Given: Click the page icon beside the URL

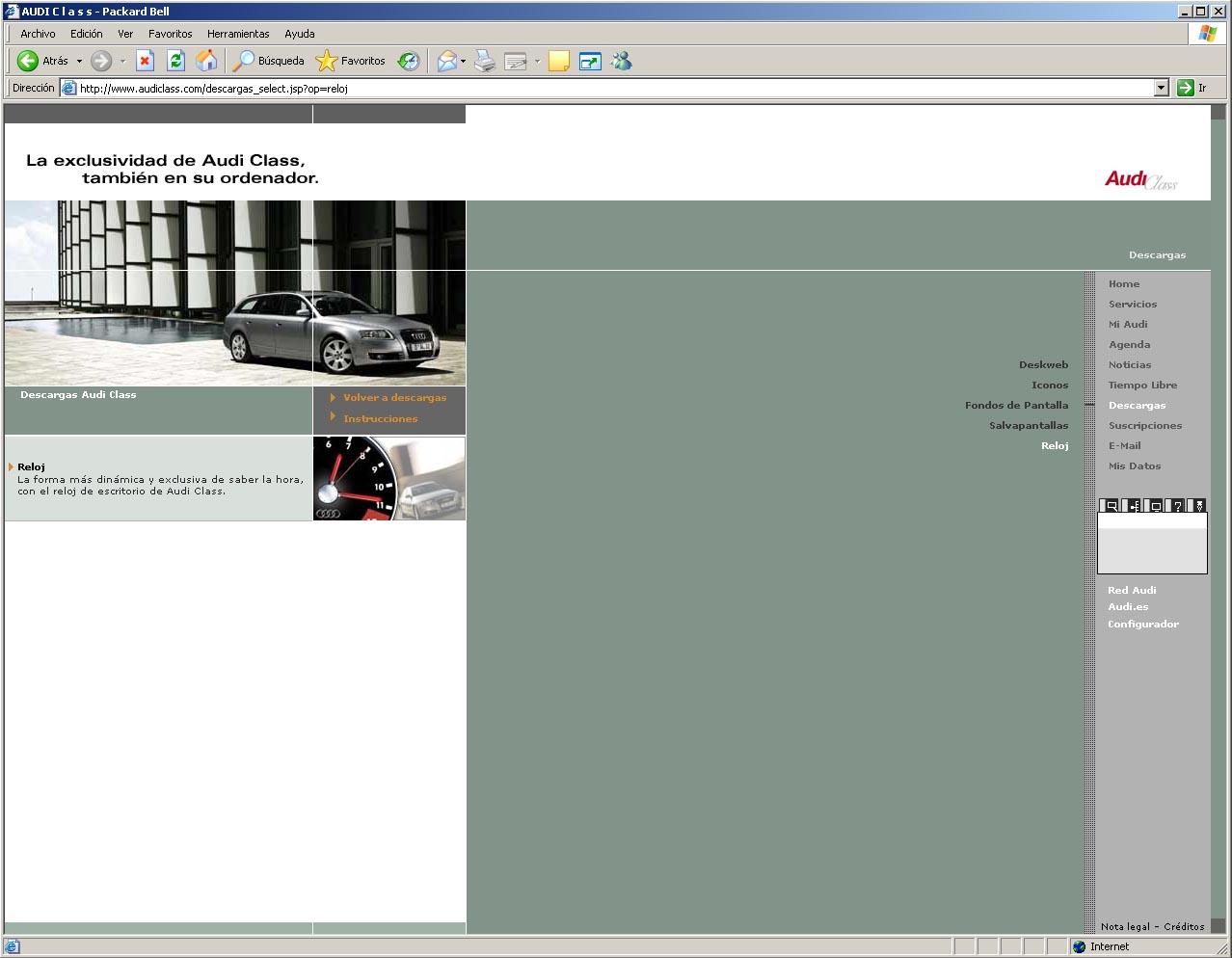Looking at the screenshot, I should click(x=68, y=88).
